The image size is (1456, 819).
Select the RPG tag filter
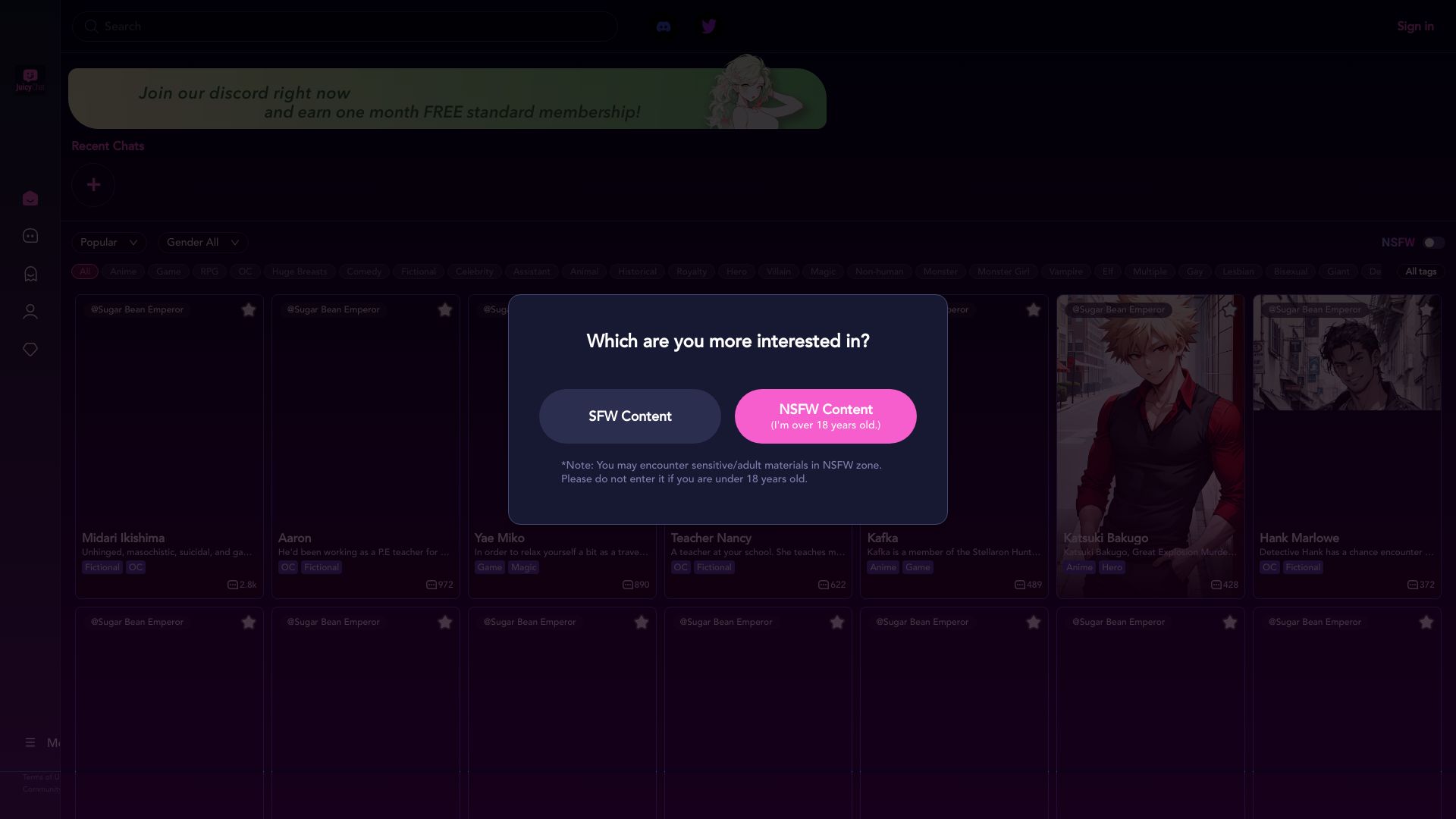(x=209, y=271)
